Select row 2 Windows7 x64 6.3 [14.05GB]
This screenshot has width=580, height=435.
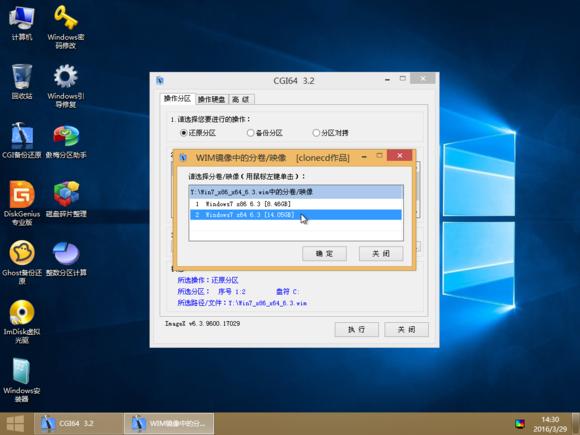click(296, 215)
